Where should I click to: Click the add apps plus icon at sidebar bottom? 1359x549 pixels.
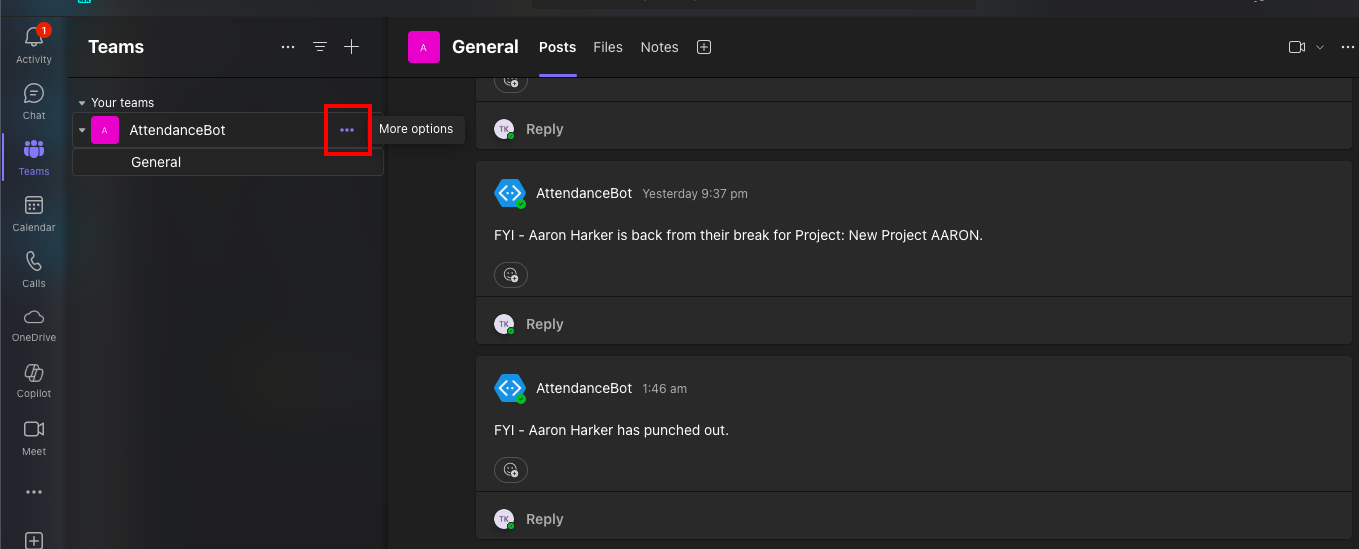click(x=34, y=540)
